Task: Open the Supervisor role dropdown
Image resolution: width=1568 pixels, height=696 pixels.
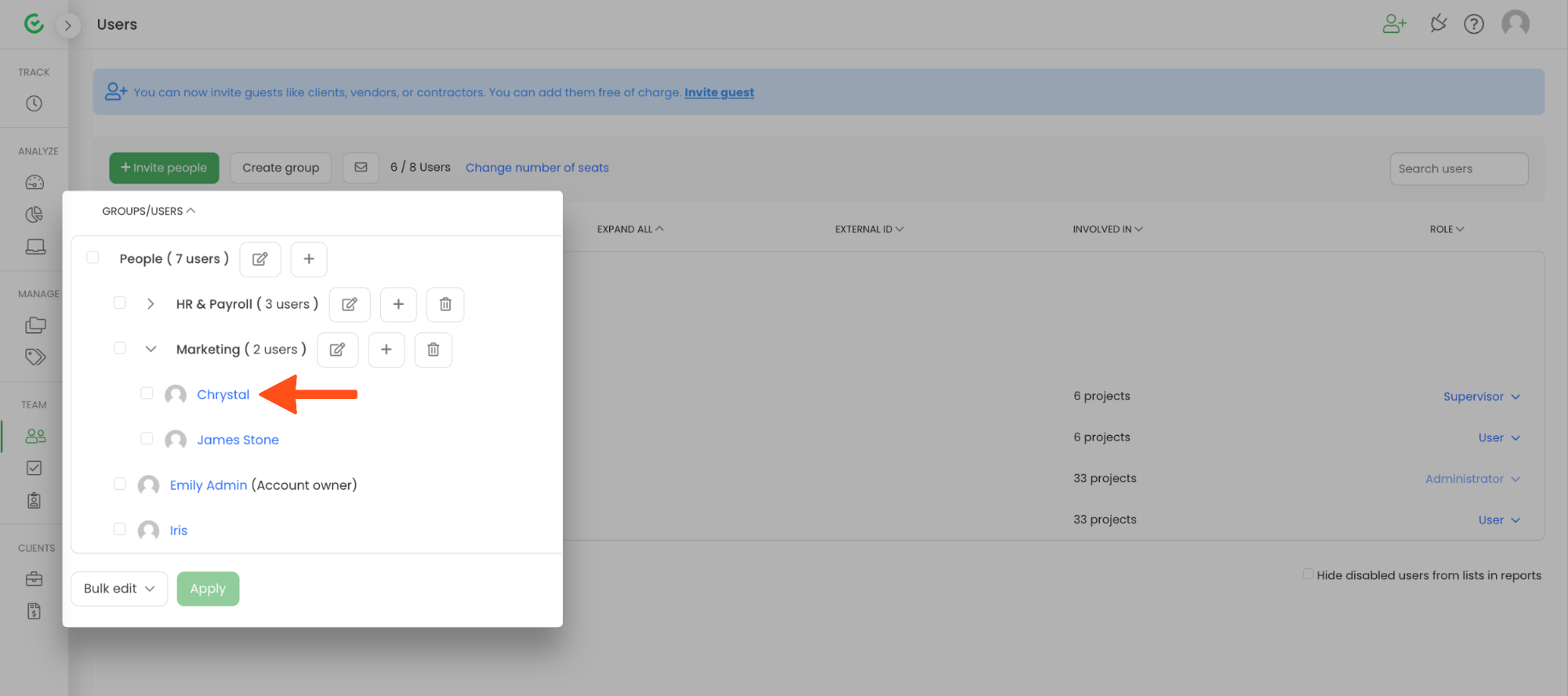Action: point(1482,397)
